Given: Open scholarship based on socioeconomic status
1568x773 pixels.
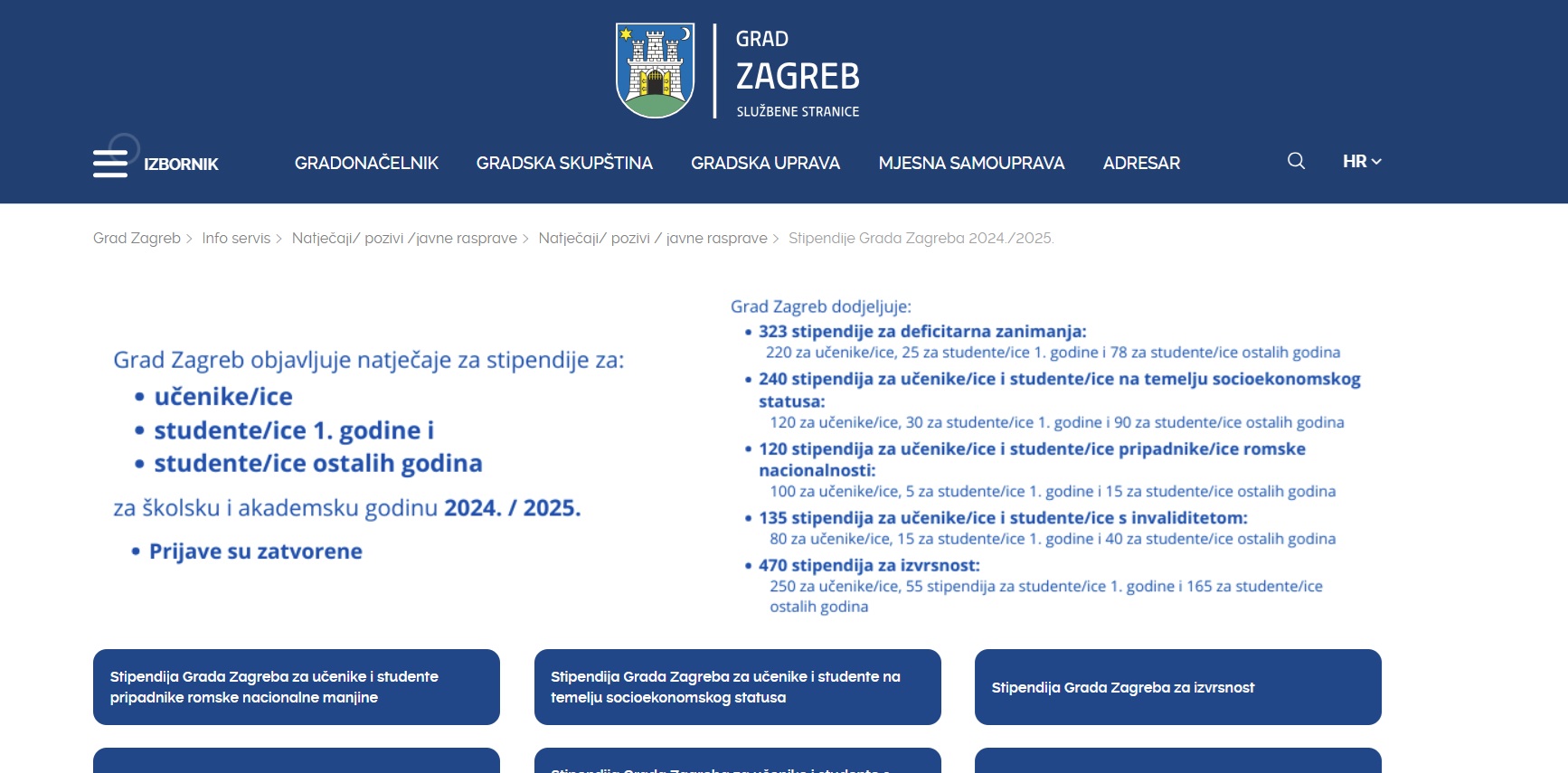Looking at the screenshot, I should click(737, 687).
